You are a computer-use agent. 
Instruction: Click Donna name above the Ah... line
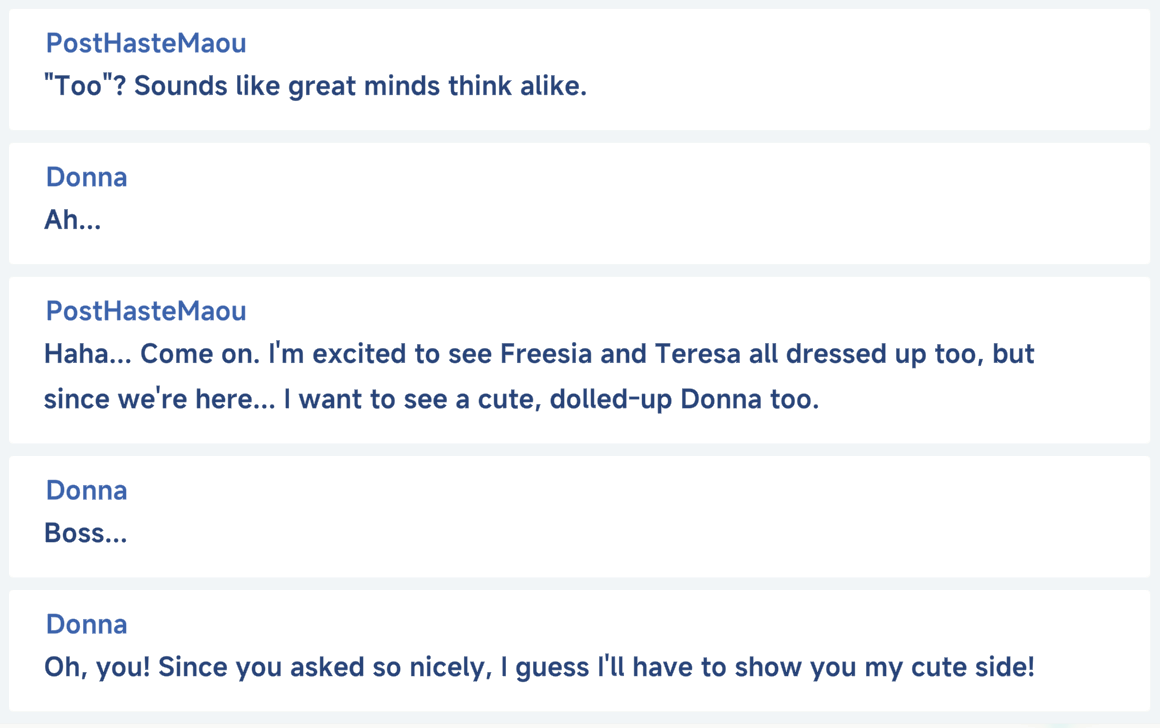coord(87,177)
